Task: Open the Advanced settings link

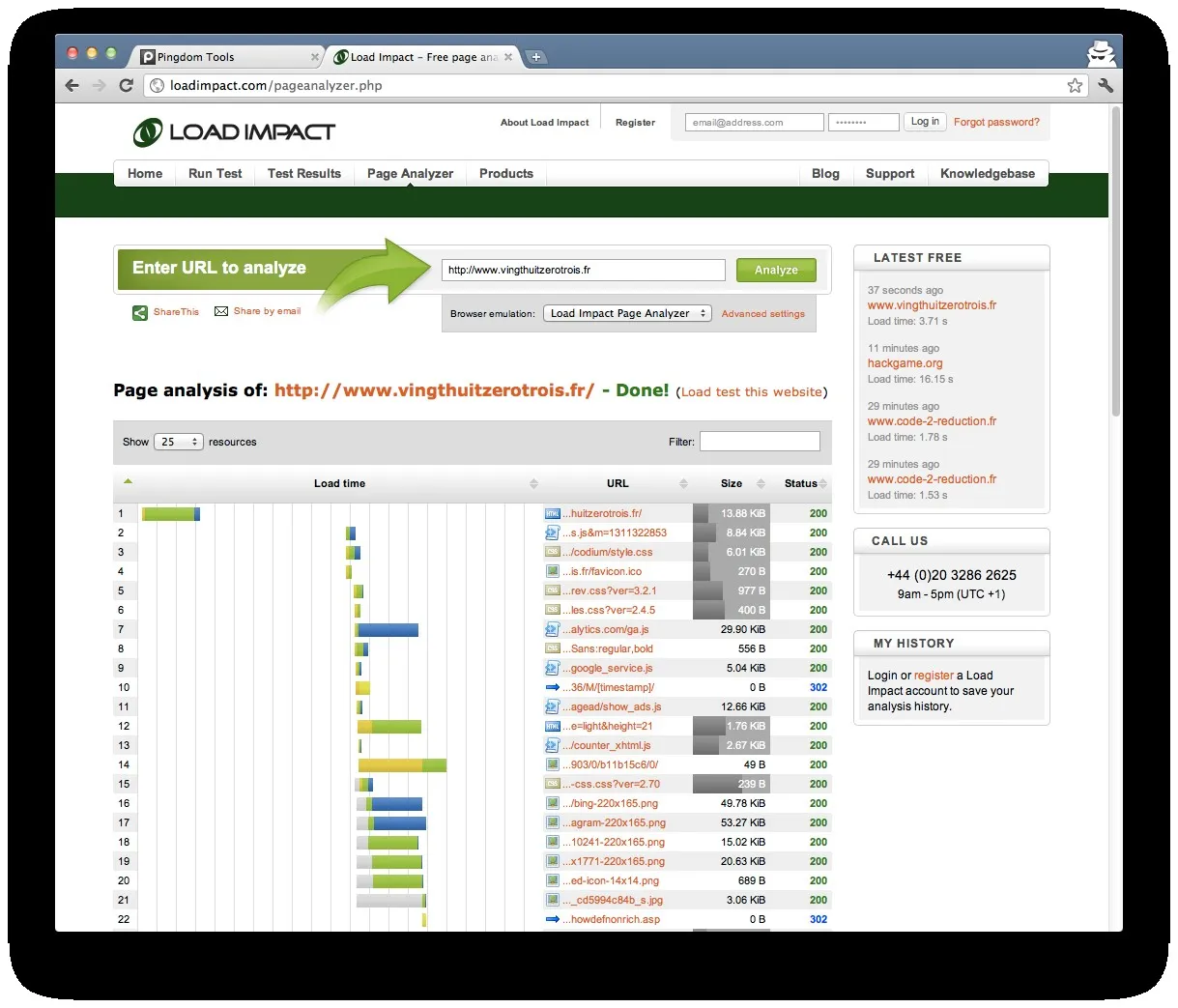Action: [x=762, y=314]
